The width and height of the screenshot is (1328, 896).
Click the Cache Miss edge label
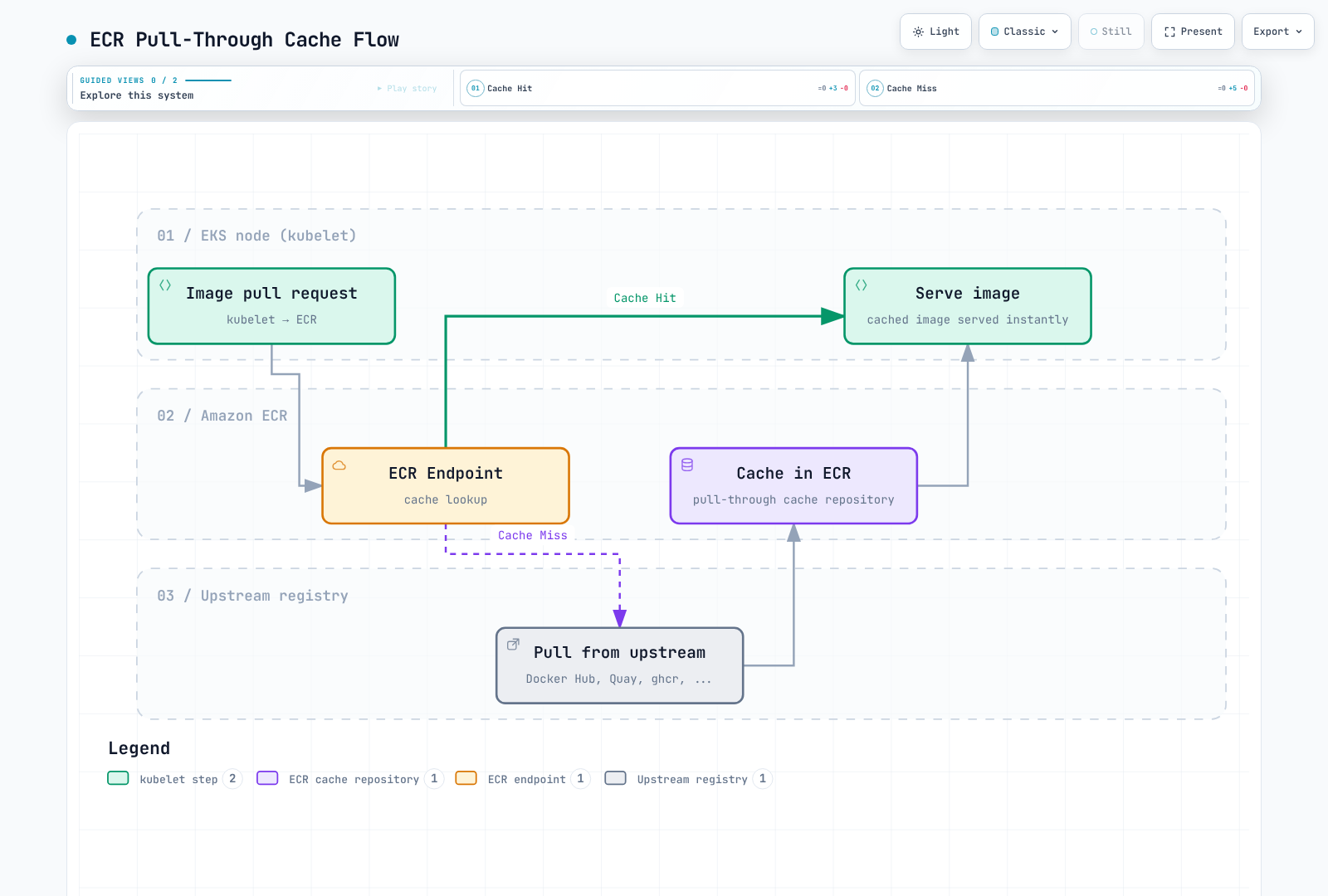pos(533,535)
